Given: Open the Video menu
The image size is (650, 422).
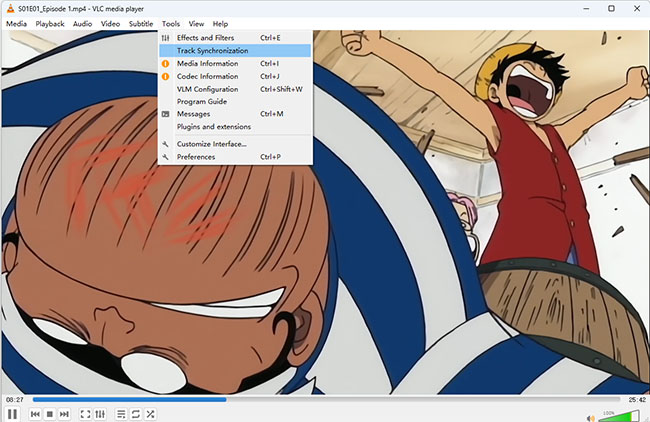Looking at the screenshot, I should coord(110,24).
